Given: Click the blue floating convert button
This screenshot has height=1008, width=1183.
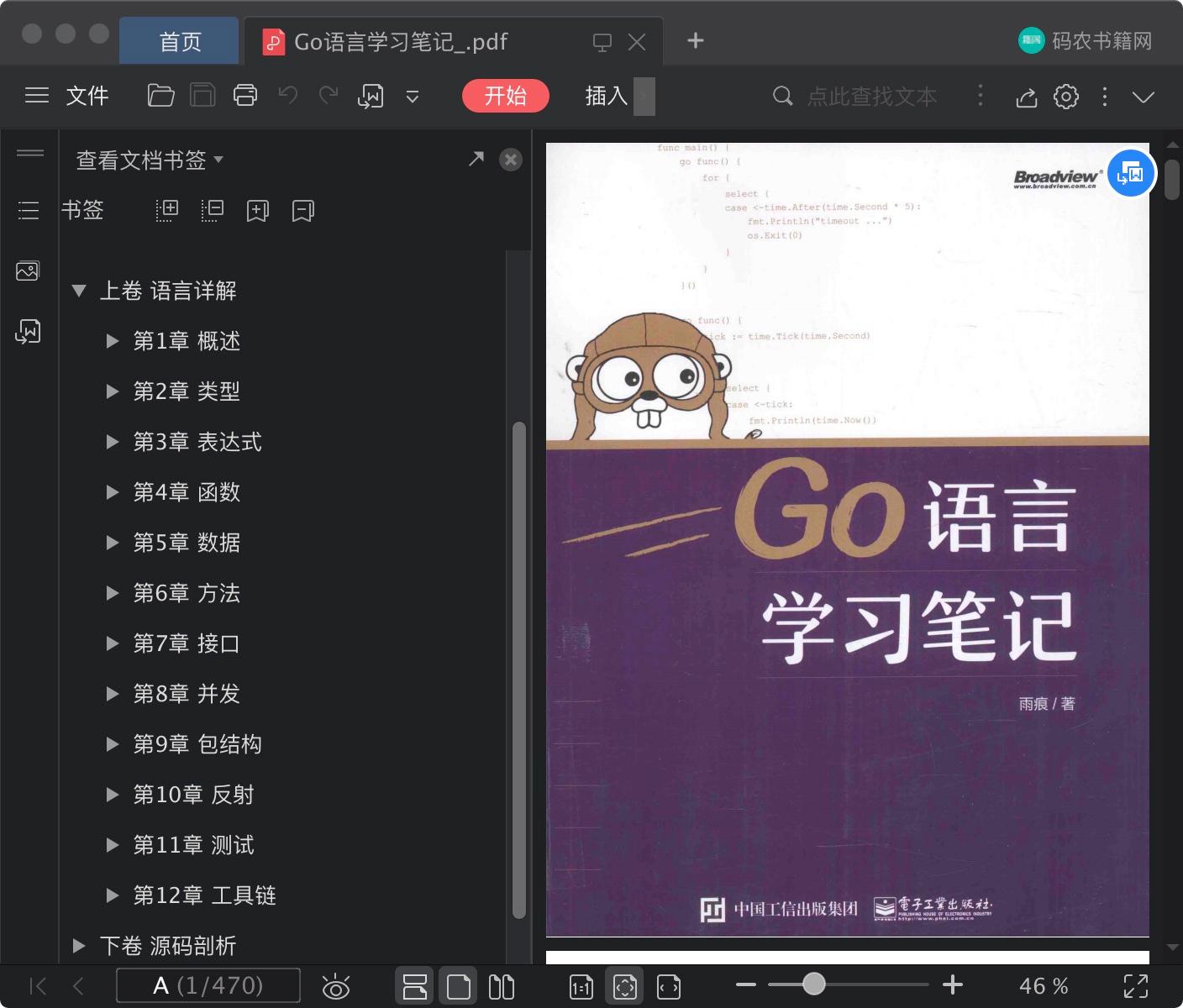Looking at the screenshot, I should pyautogui.click(x=1131, y=173).
